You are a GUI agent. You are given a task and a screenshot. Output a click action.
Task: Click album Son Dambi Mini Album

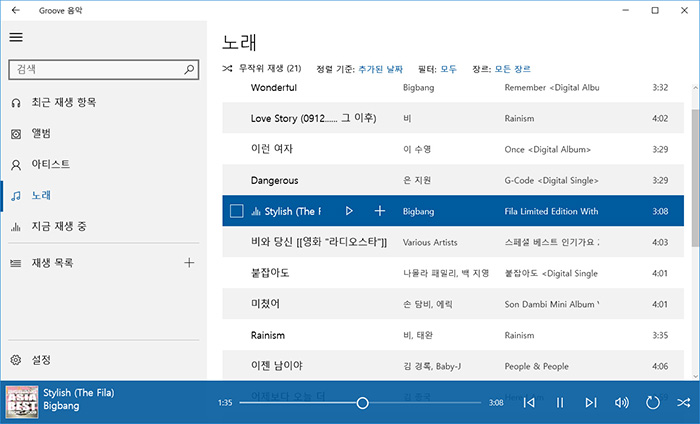tap(552, 304)
